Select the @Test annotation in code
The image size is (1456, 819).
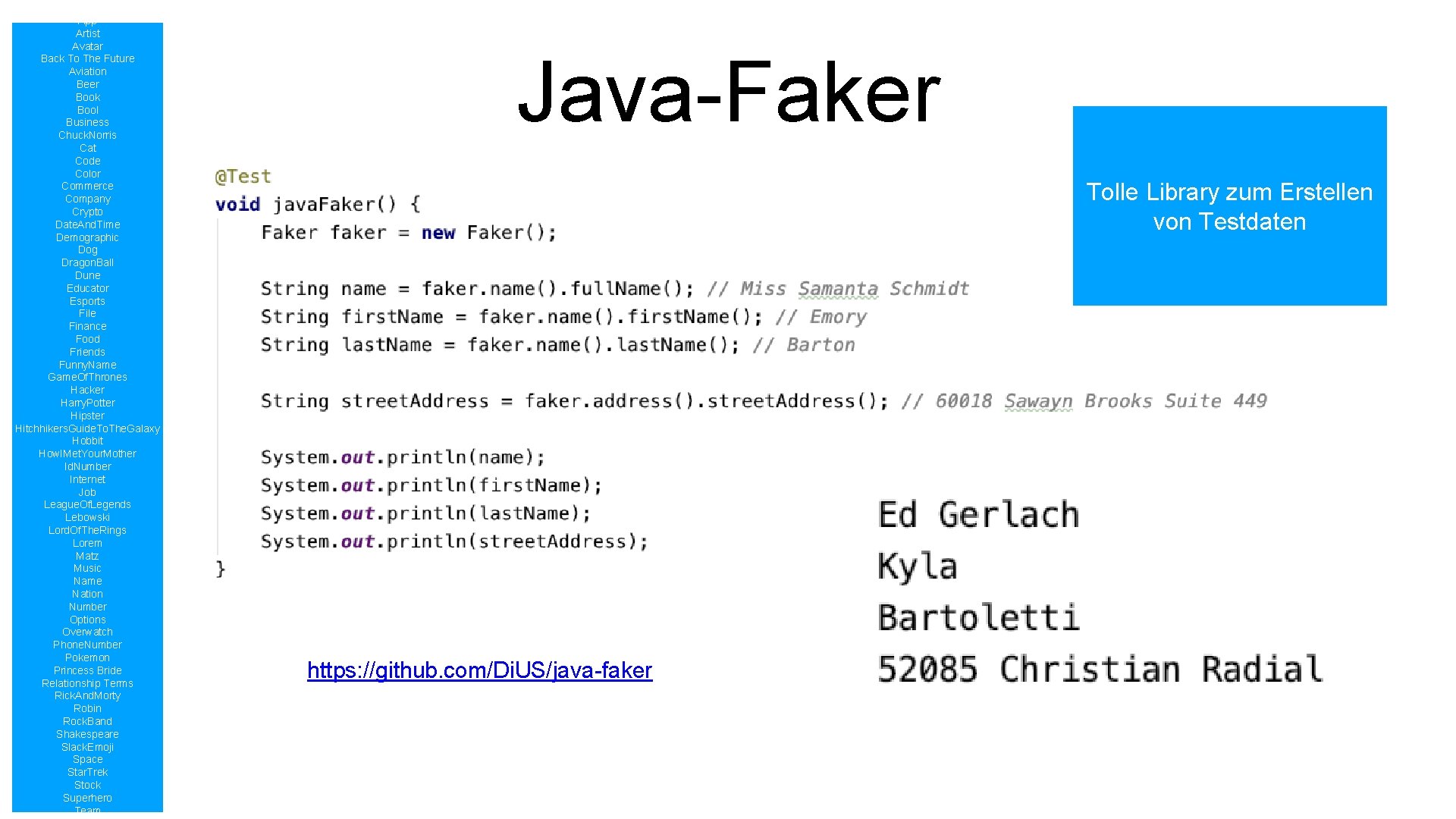(225, 176)
